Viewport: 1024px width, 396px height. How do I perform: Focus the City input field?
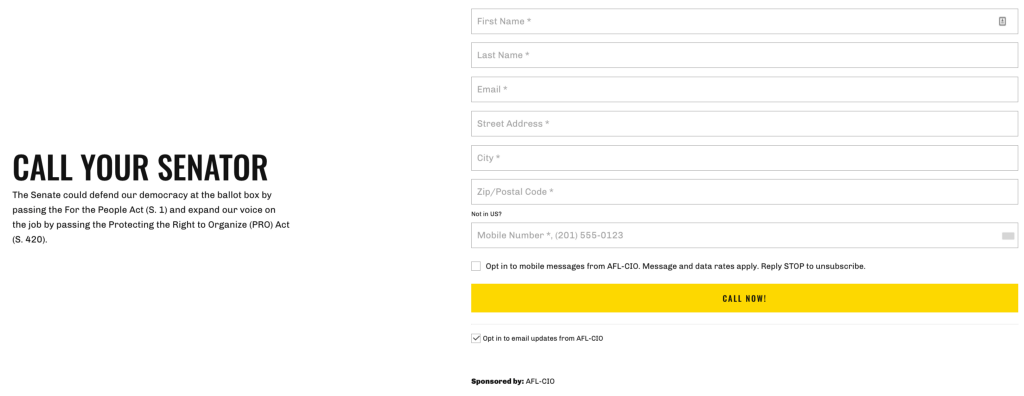(744, 158)
